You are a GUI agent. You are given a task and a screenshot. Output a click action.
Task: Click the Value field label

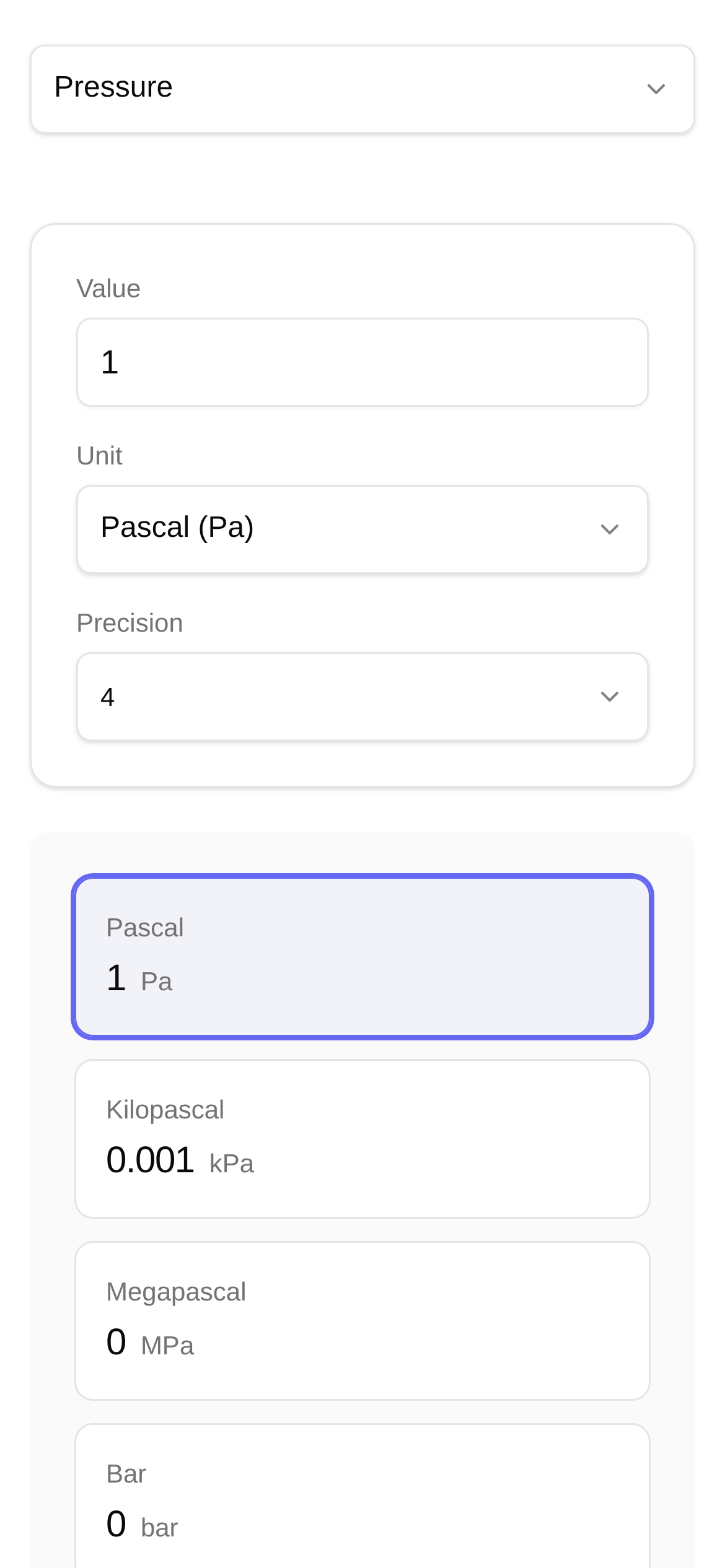[x=108, y=289]
